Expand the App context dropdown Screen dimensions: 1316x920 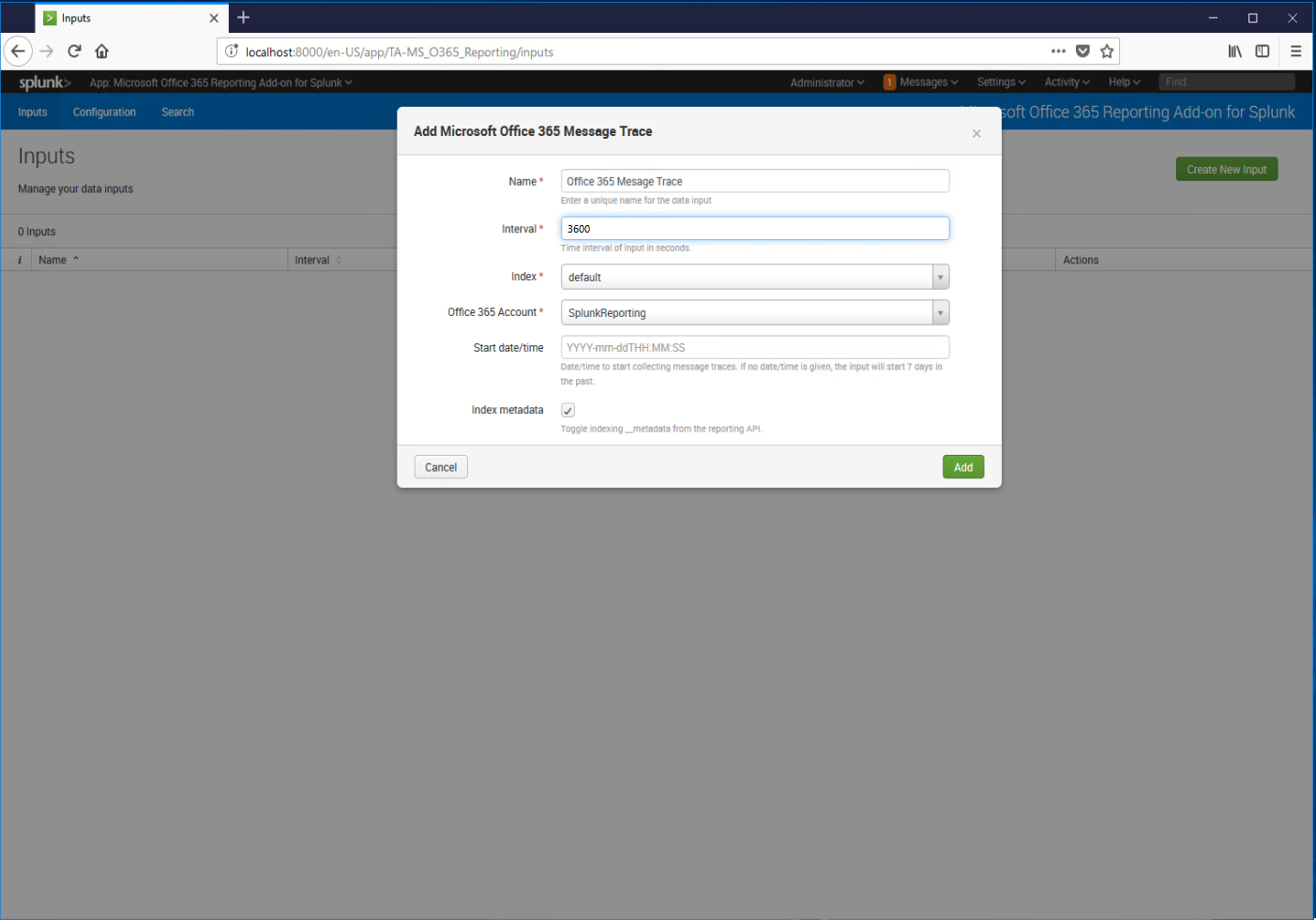point(220,82)
